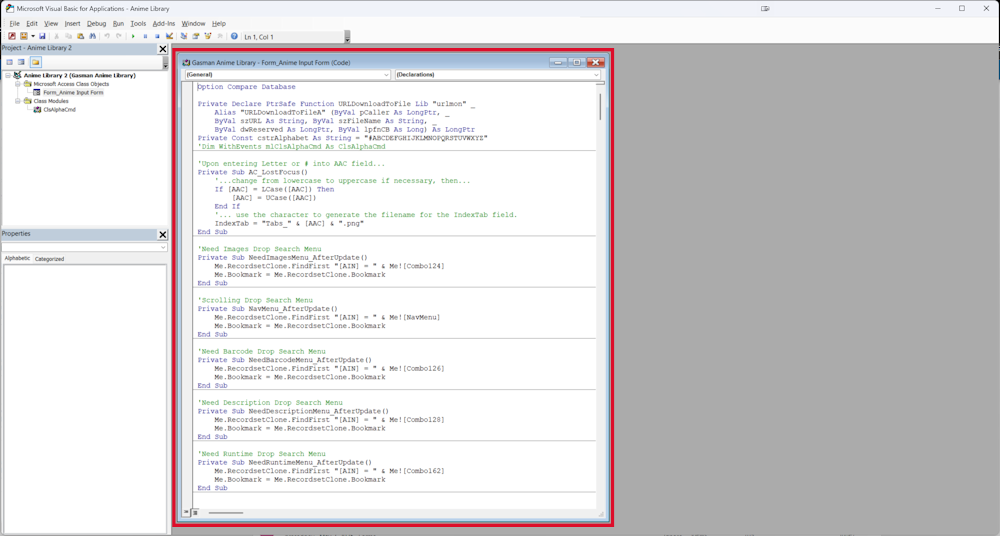
Task: Close the Project - Anime Library 2 pane
Action: tap(163, 48)
